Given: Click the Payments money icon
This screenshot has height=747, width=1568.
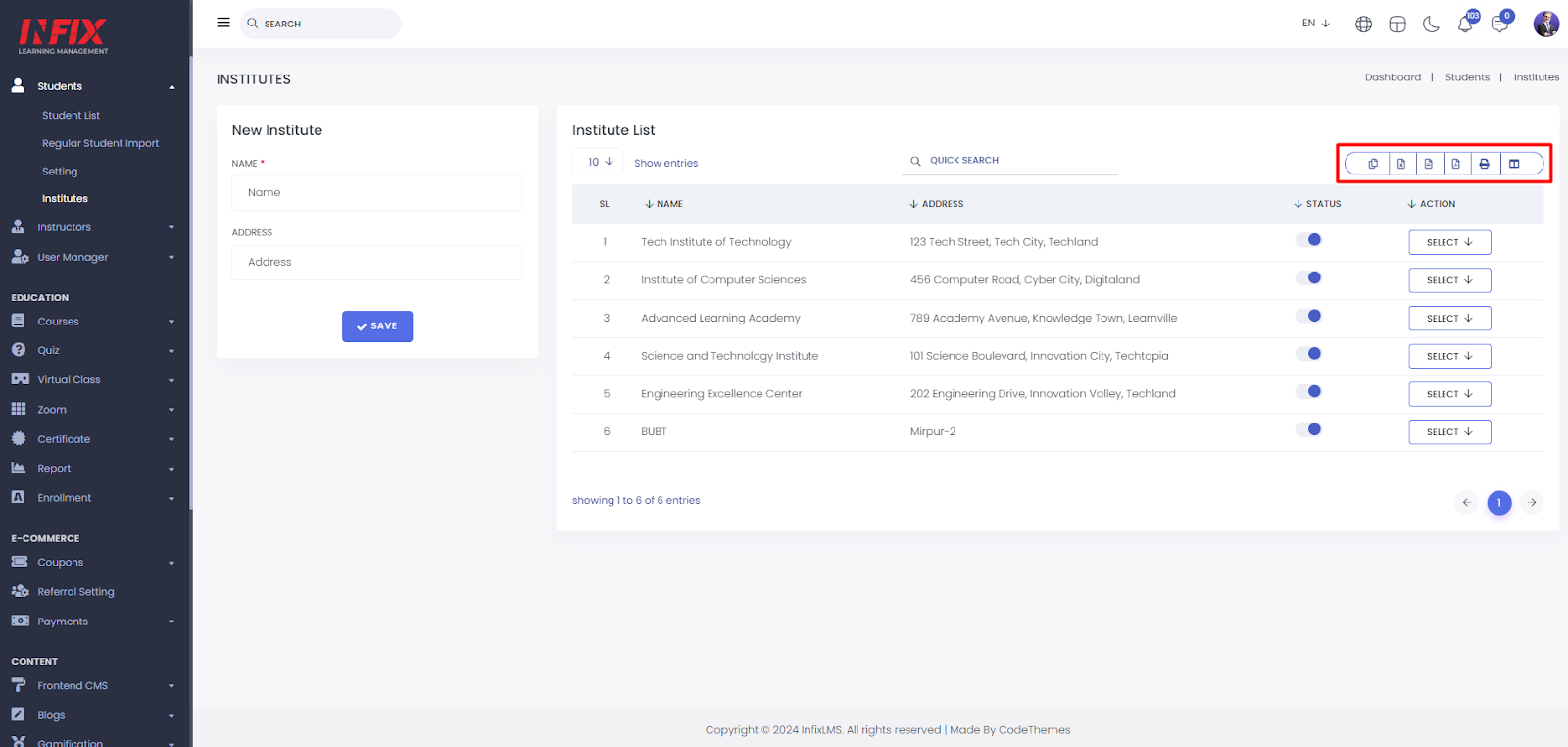Looking at the screenshot, I should pos(20,621).
